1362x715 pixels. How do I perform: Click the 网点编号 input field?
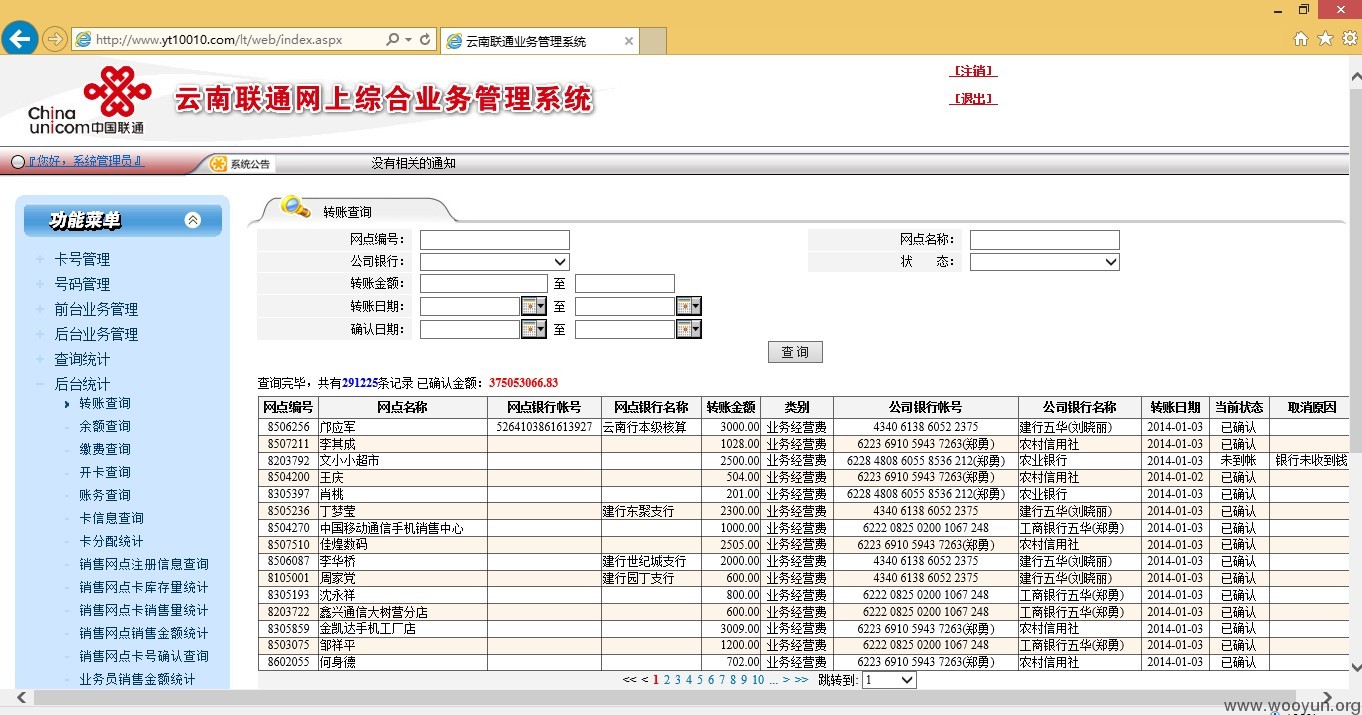coord(495,240)
